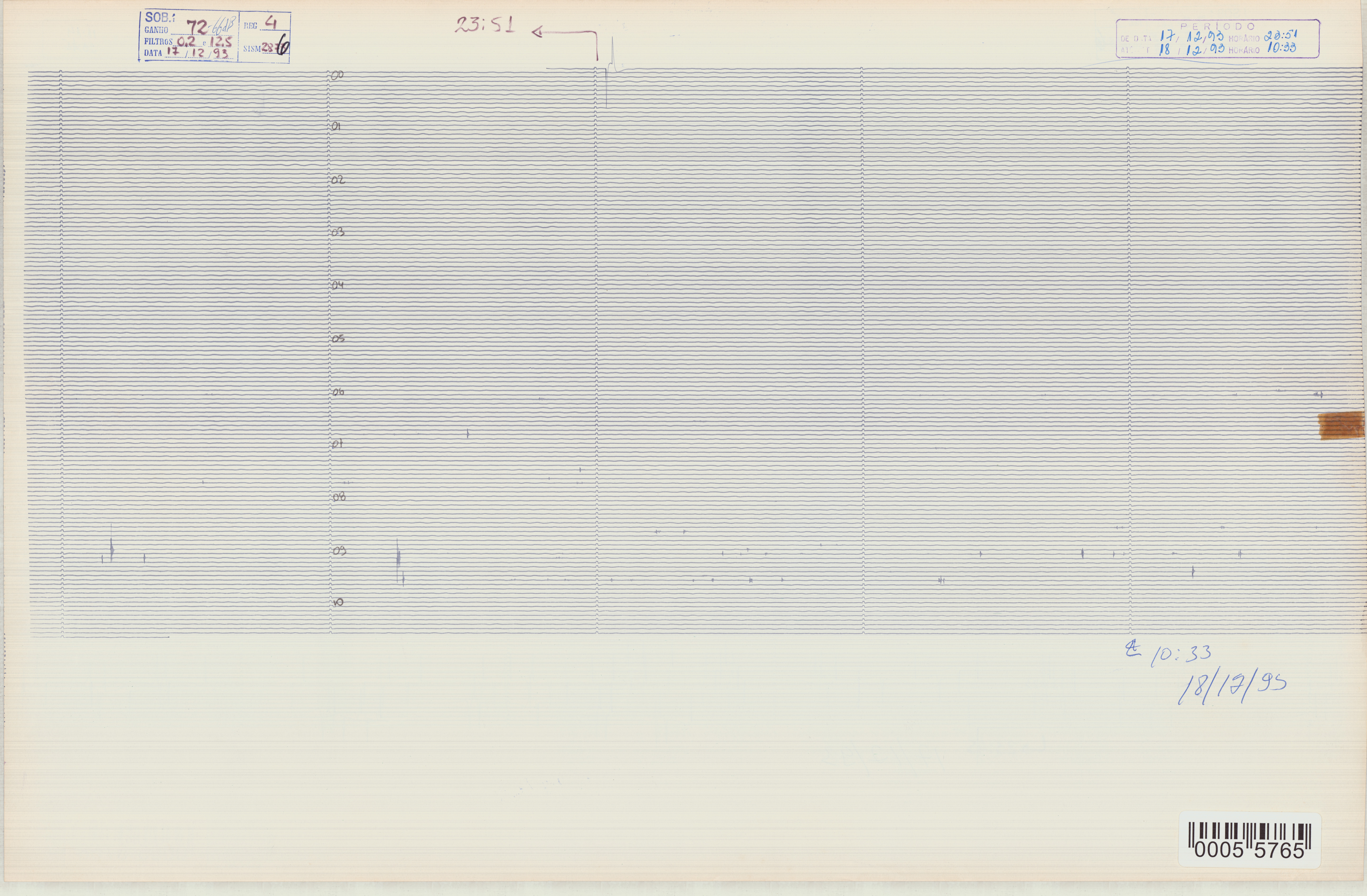1367x896 pixels.
Task: Click the hour label '10'
Action: [x=338, y=602]
